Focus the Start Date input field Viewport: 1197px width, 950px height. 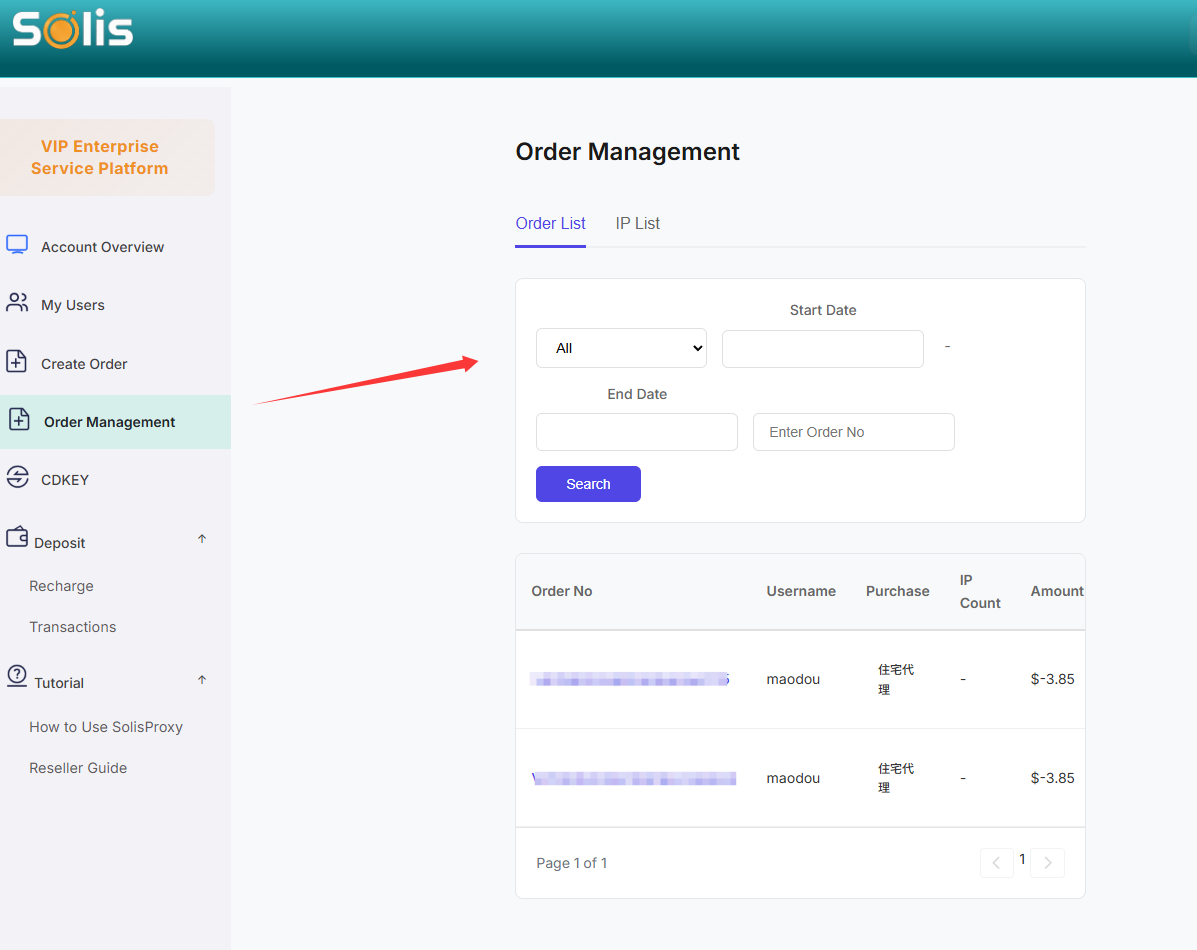[823, 349]
